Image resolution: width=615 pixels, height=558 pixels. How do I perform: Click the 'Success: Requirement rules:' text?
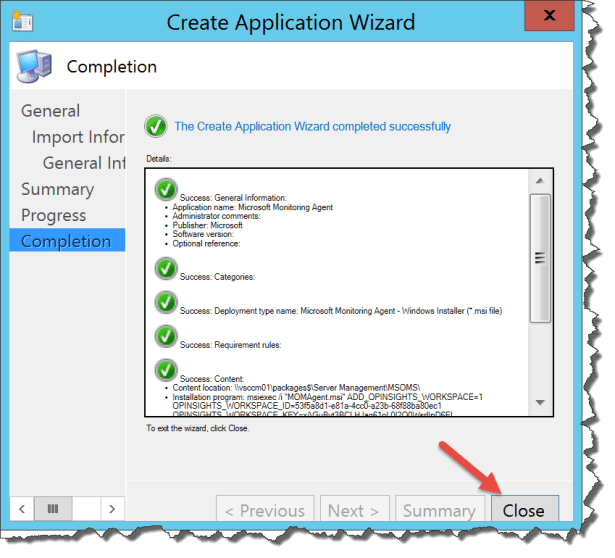tap(231, 345)
